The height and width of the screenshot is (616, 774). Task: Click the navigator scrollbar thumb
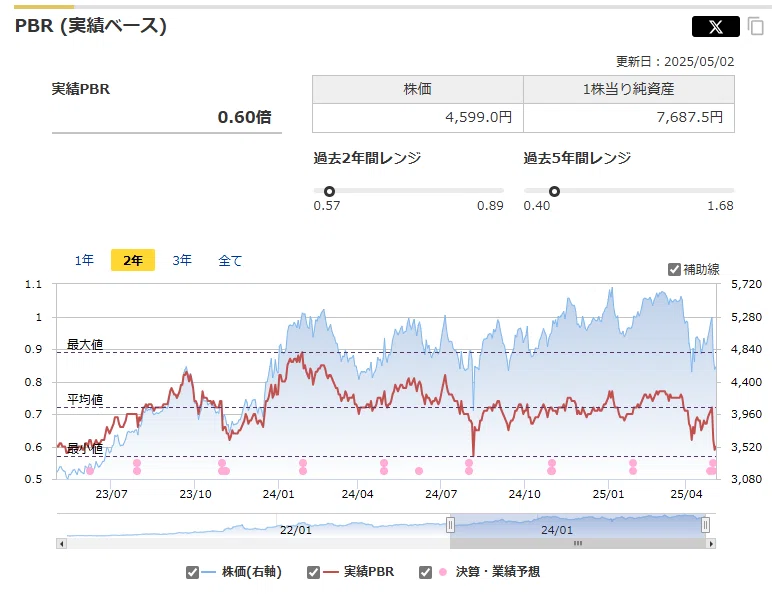(578, 544)
